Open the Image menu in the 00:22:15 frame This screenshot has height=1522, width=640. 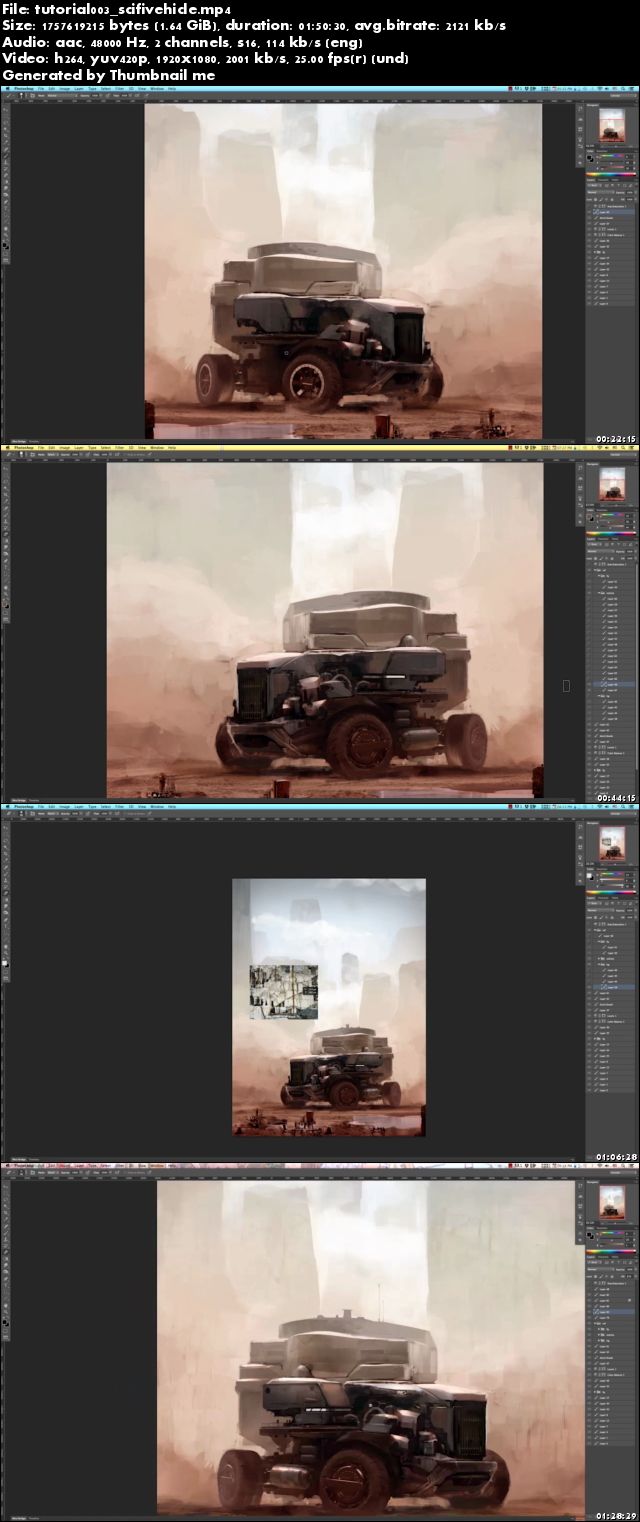tap(64, 90)
